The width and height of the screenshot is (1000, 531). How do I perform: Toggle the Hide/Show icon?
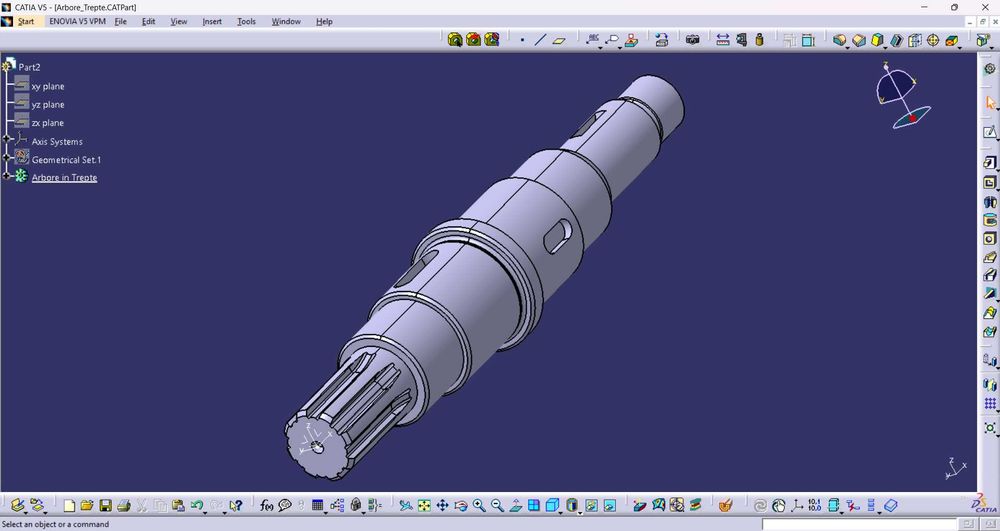click(591, 506)
